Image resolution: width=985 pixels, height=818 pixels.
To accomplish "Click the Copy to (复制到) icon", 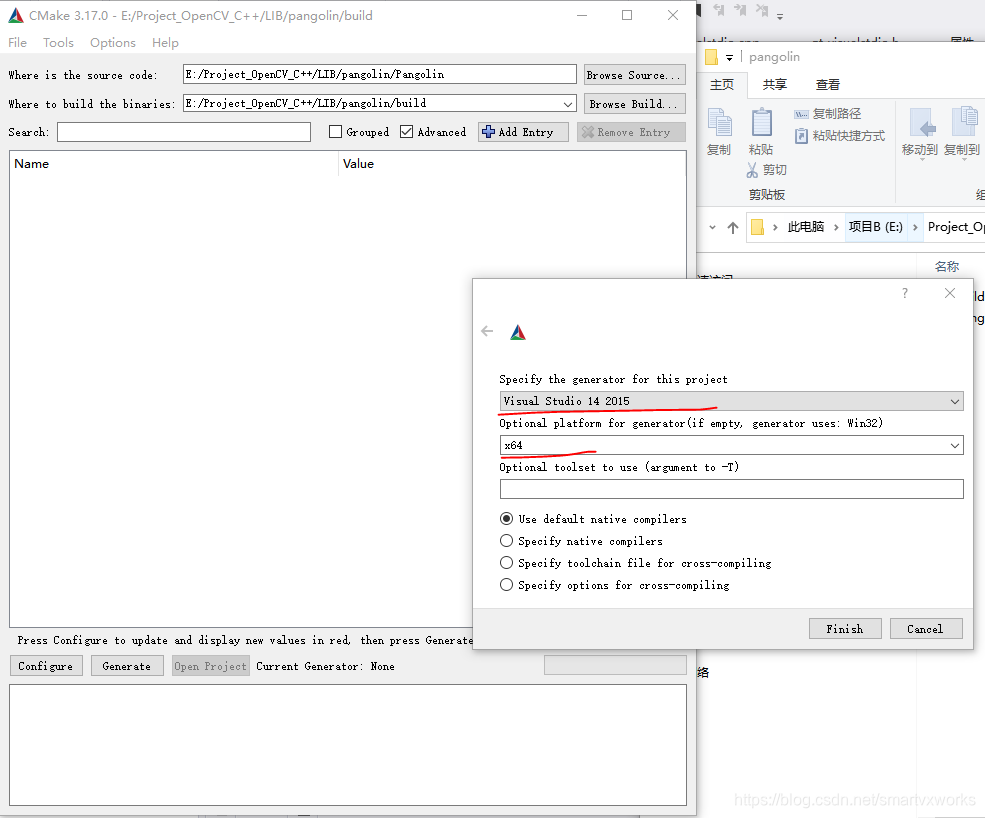I will click(x=964, y=123).
